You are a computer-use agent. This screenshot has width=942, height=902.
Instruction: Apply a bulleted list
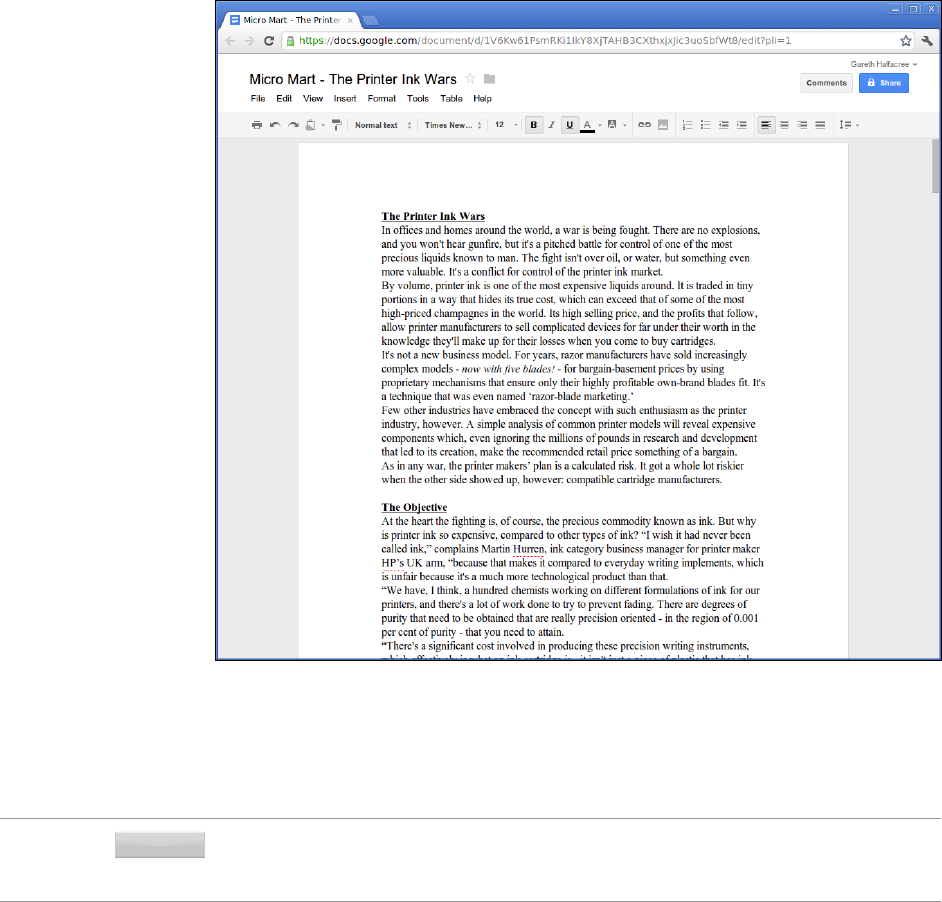[x=706, y=125]
